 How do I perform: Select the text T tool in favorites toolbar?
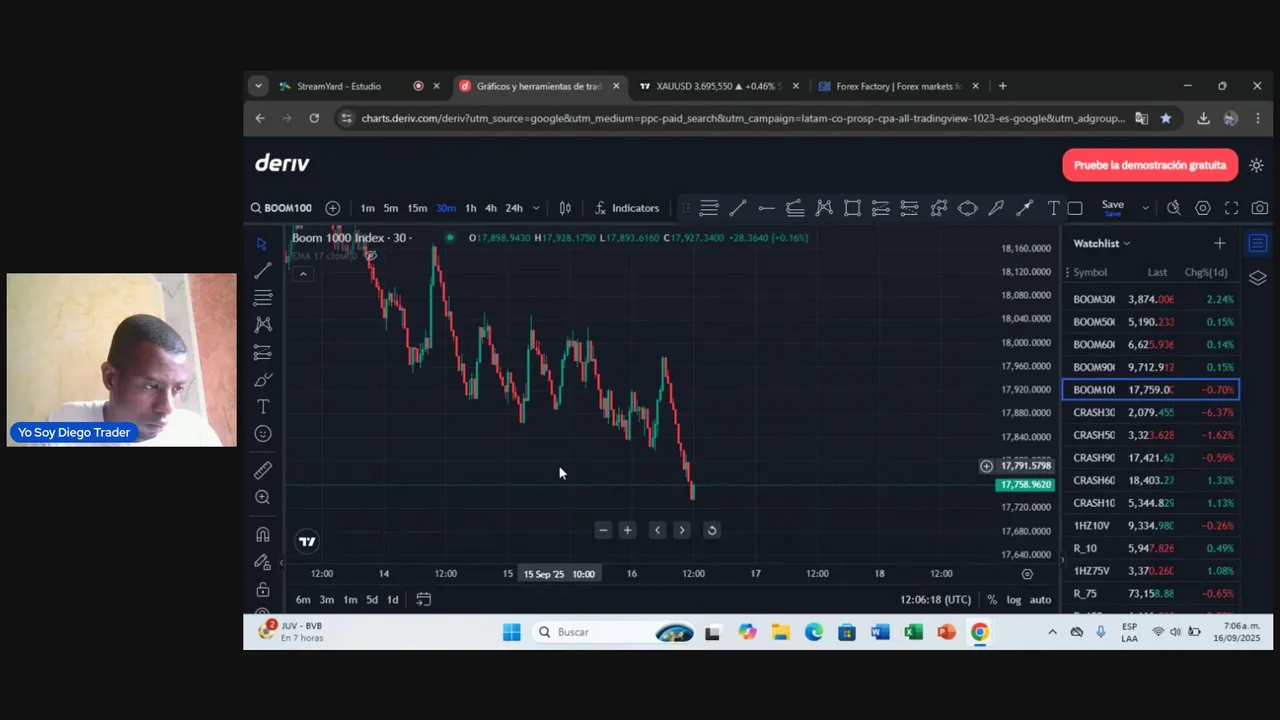1053,208
